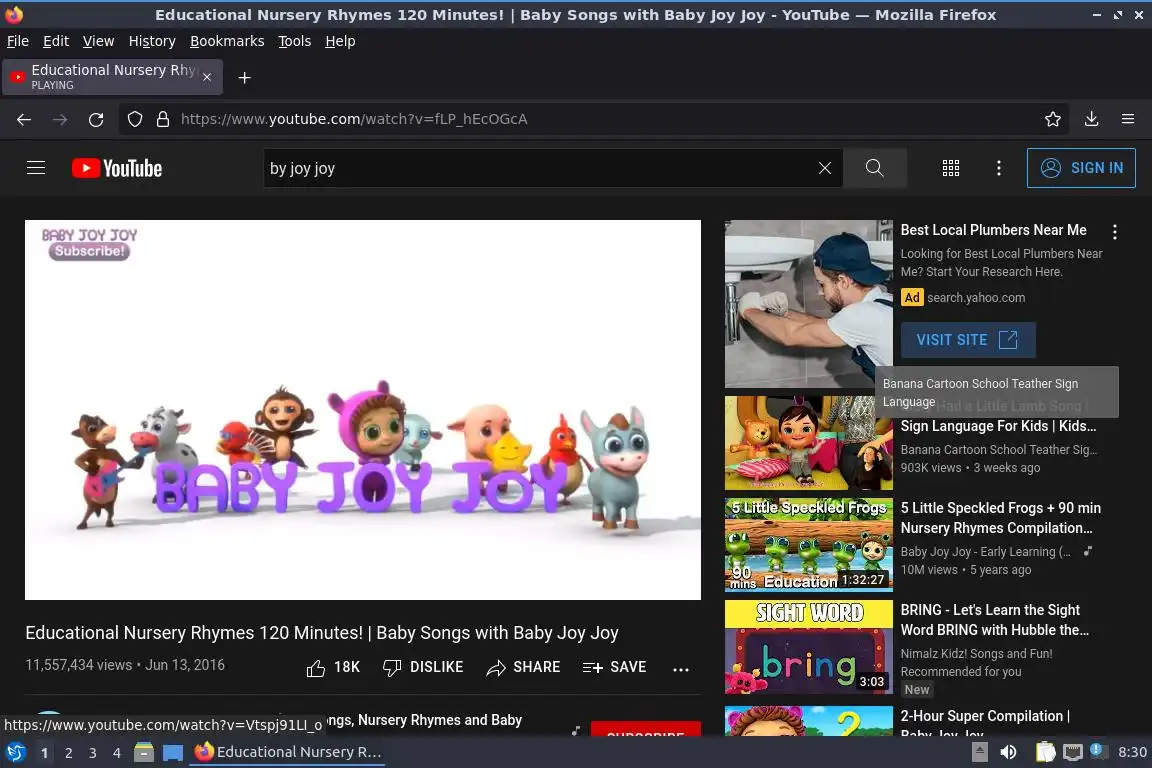Save video to a playlist
The width and height of the screenshot is (1152, 768).
tap(614, 667)
